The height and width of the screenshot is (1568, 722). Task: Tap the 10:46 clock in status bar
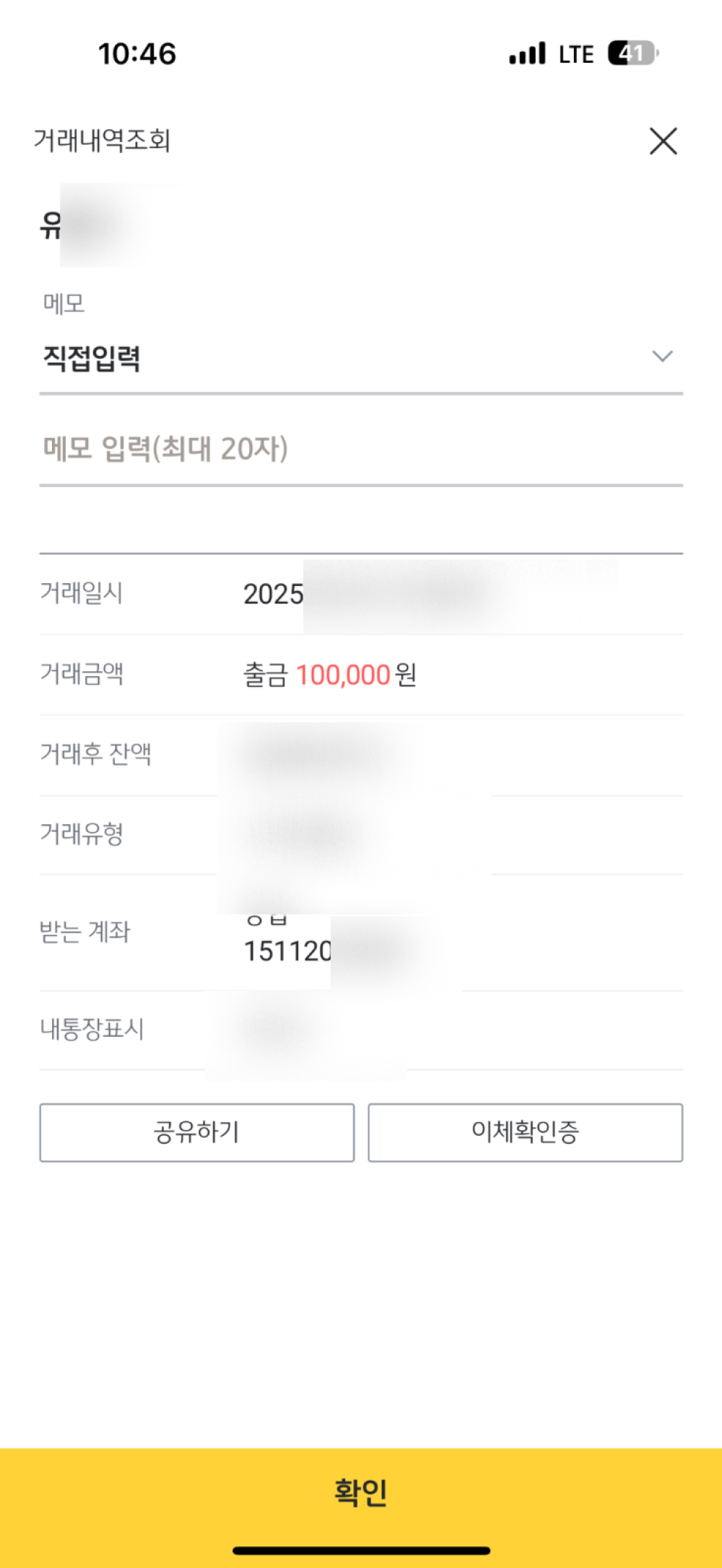point(137,54)
